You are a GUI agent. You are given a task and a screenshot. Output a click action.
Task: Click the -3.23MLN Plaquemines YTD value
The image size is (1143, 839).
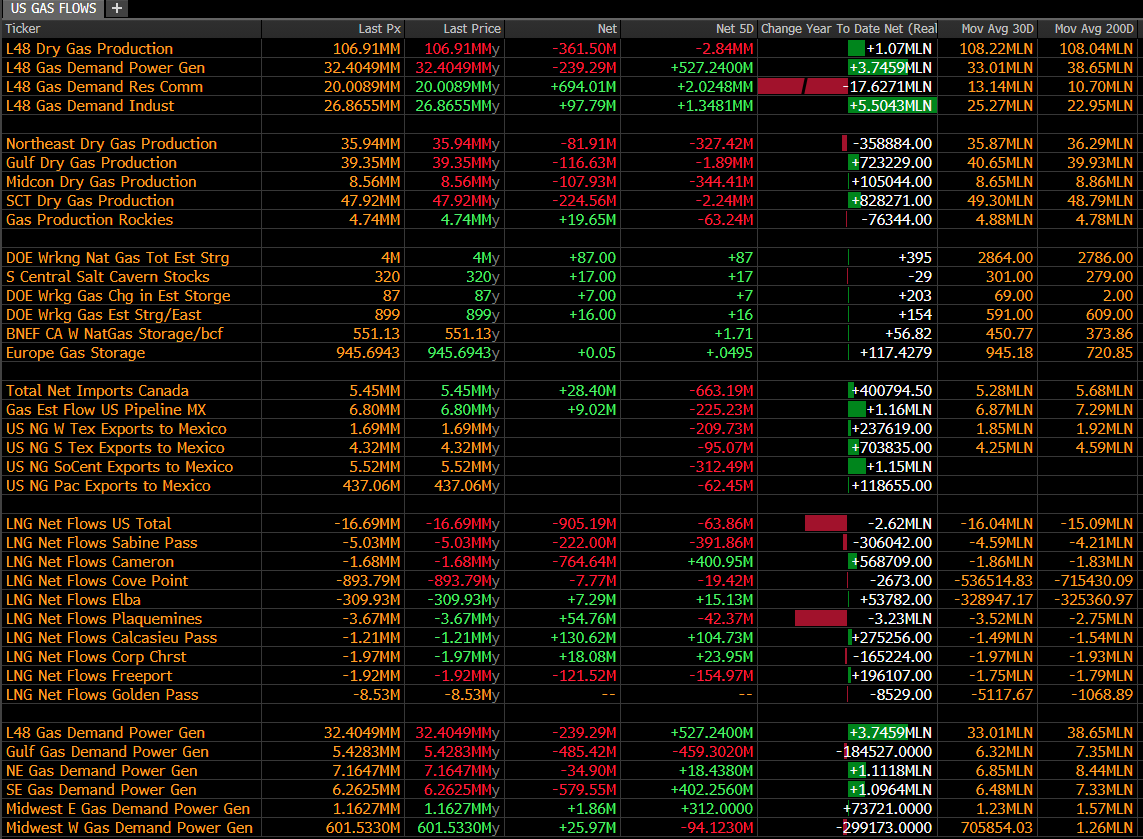pyautogui.click(x=900, y=618)
